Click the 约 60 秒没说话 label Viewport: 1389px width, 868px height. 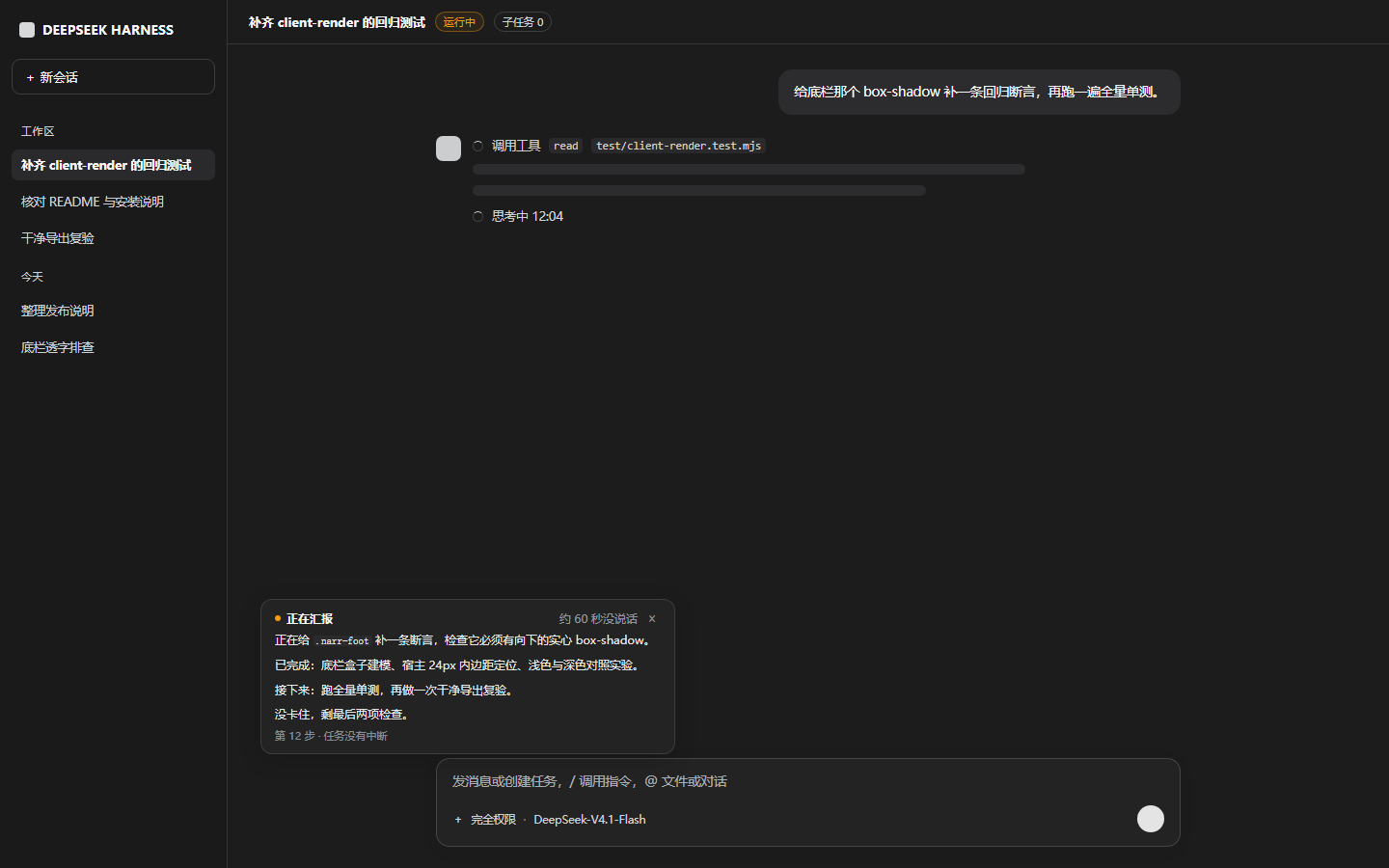point(598,618)
